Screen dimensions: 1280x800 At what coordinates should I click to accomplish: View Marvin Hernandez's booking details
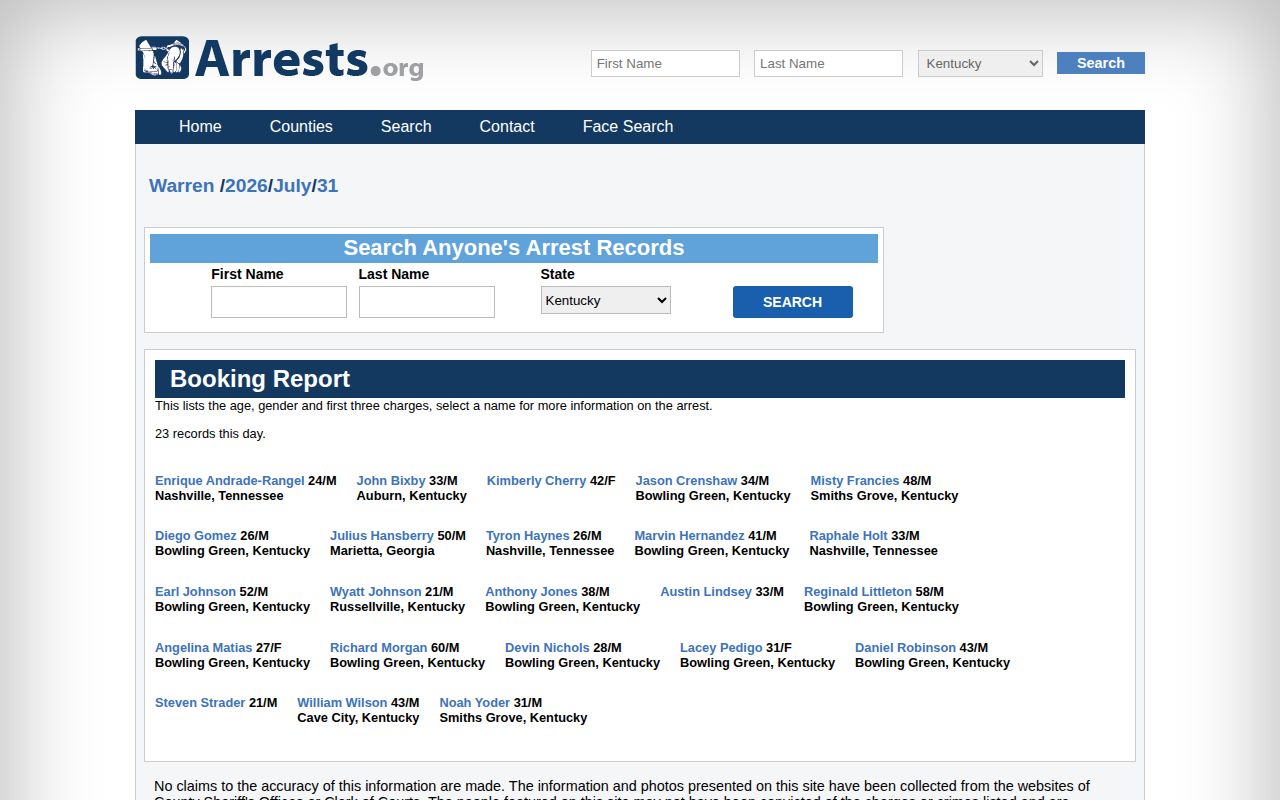coord(690,536)
